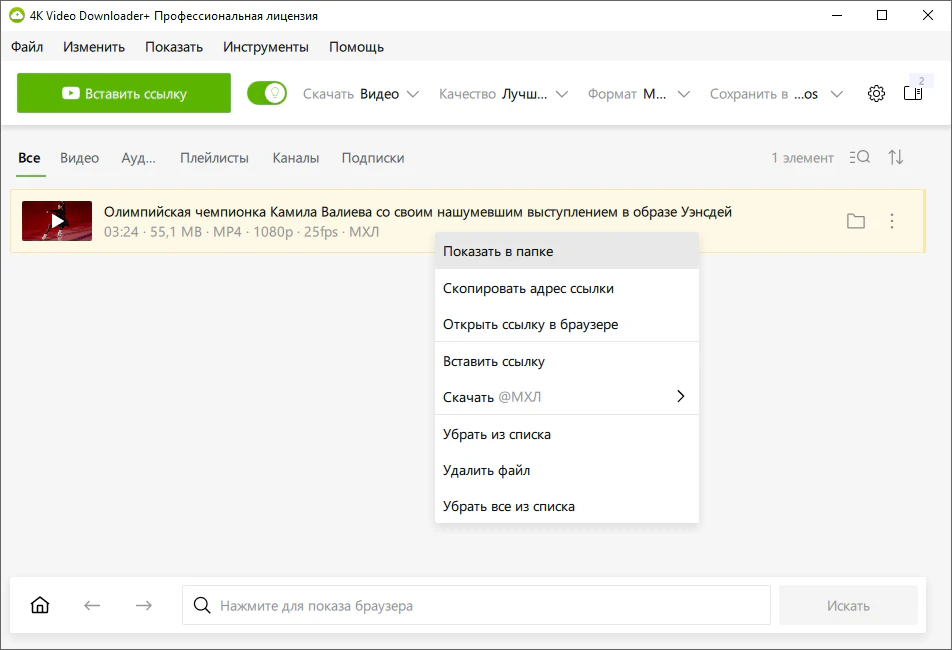Open the settings gear icon
The height and width of the screenshot is (650, 952).
[876, 92]
